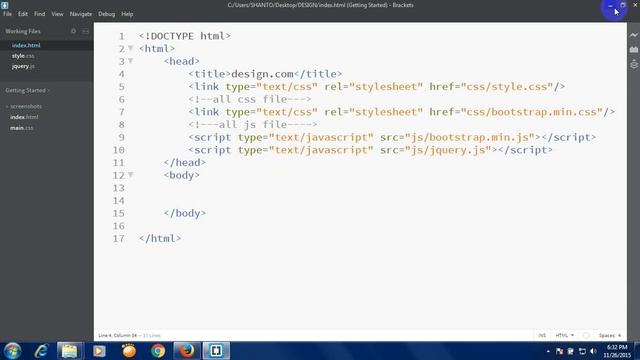This screenshot has width=640, height=360.
Task: Open orange ball app in taskbar
Action: click(x=129, y=351)
